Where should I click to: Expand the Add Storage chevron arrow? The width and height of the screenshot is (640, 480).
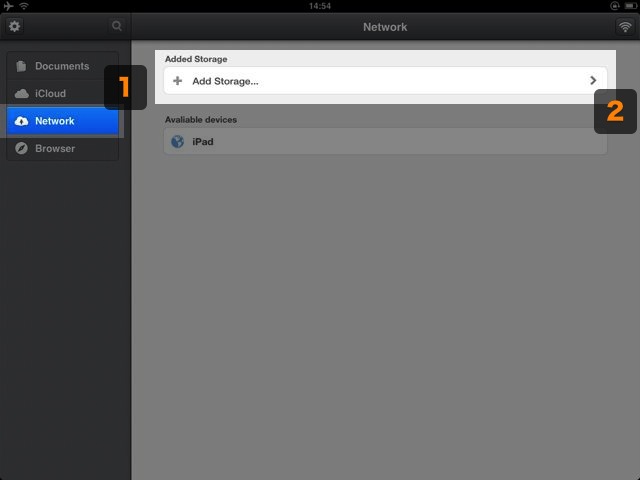[593, 80]
